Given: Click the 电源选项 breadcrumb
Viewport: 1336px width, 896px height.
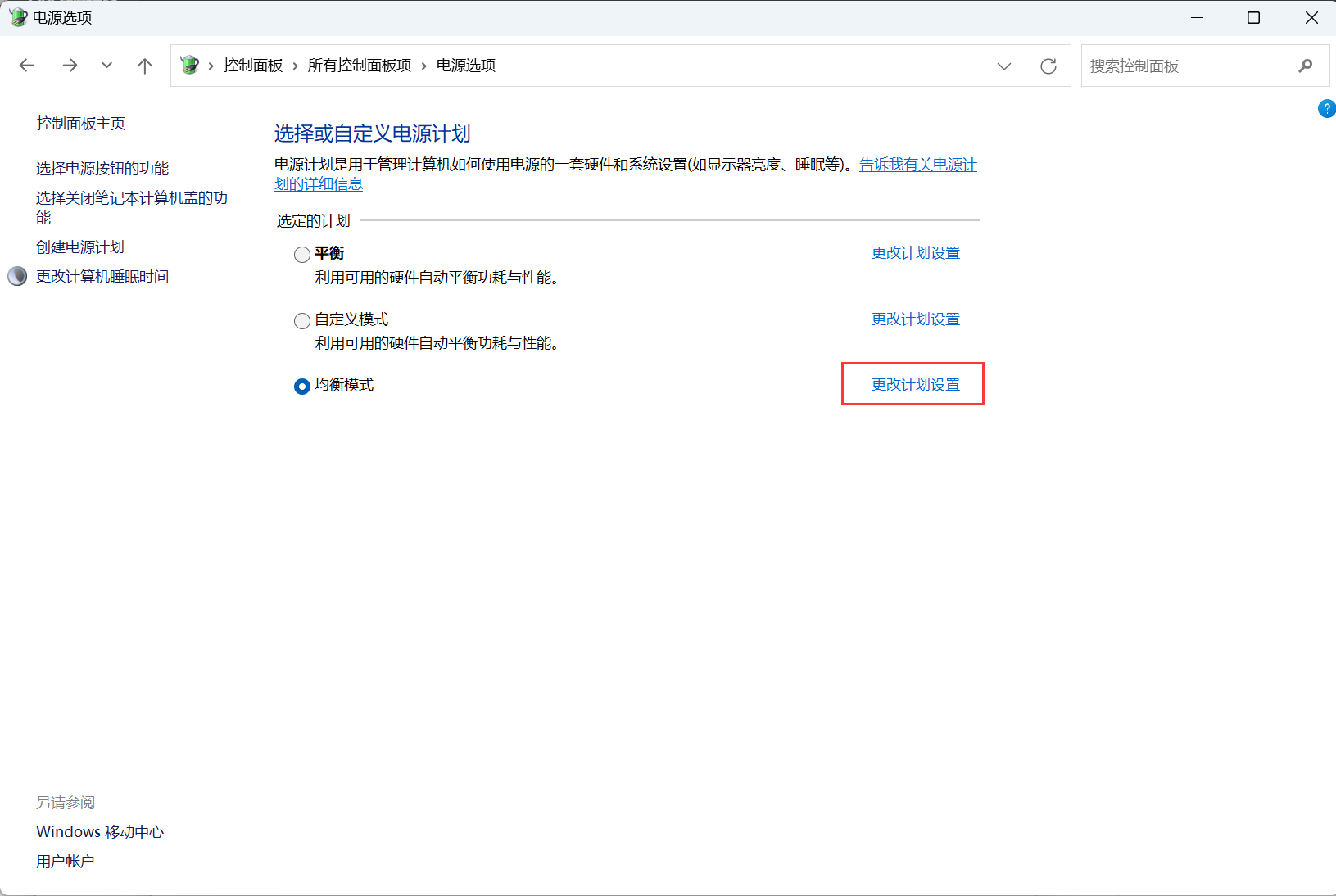Looking at the screenshot, I should click(x=466, y=66).
